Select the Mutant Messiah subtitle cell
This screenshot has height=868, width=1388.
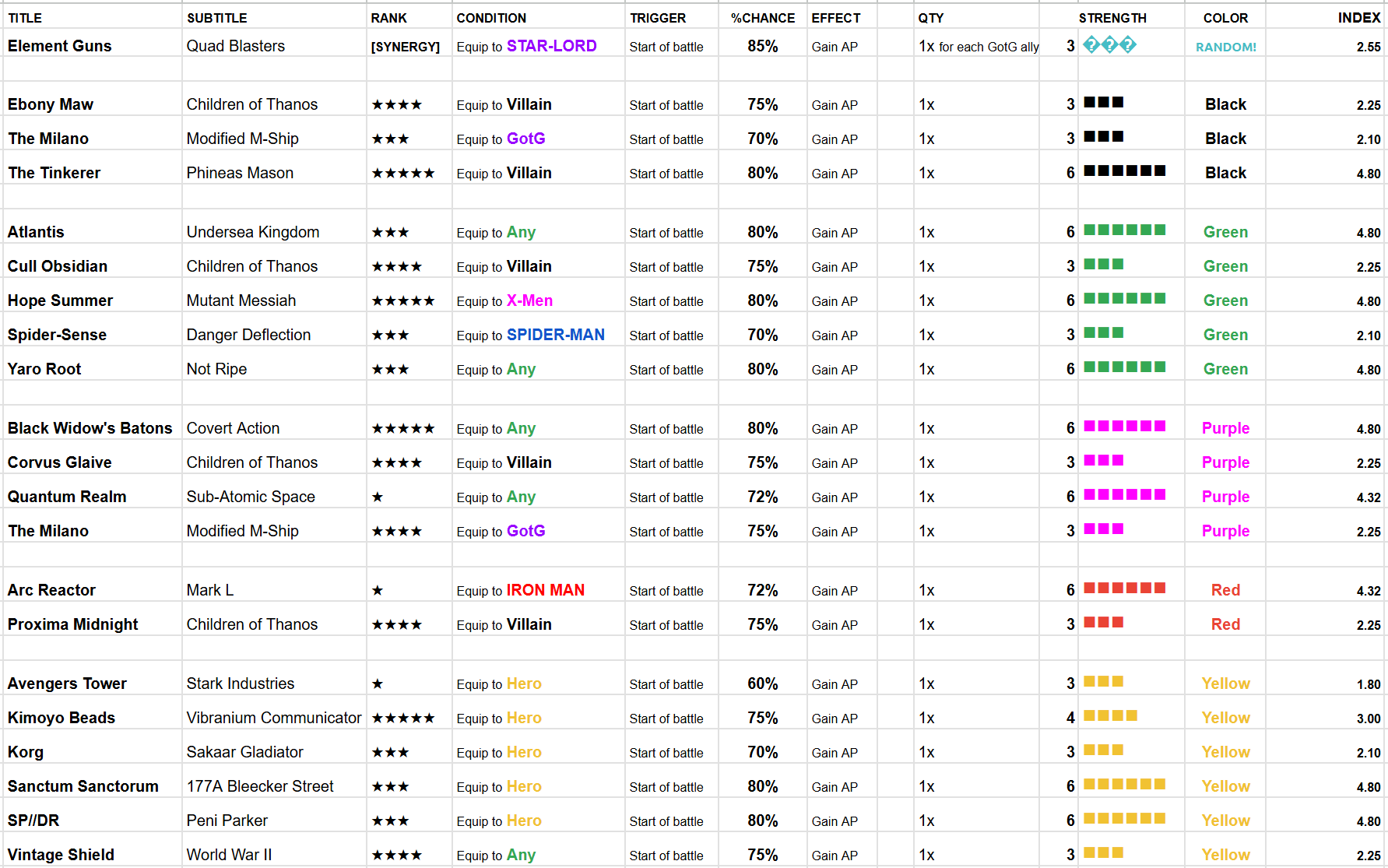241,300
